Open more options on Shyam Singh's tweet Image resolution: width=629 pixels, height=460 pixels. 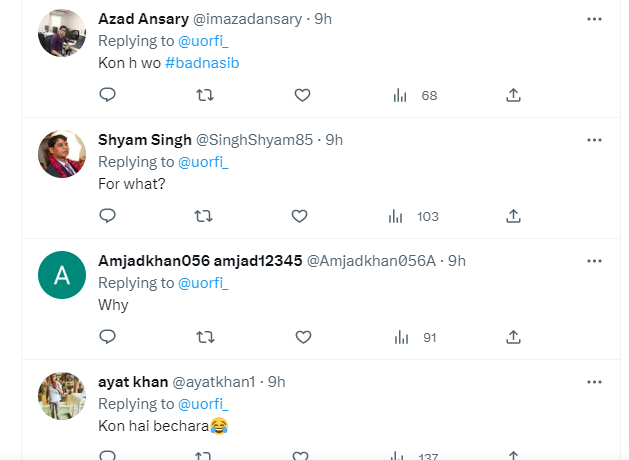595,139
